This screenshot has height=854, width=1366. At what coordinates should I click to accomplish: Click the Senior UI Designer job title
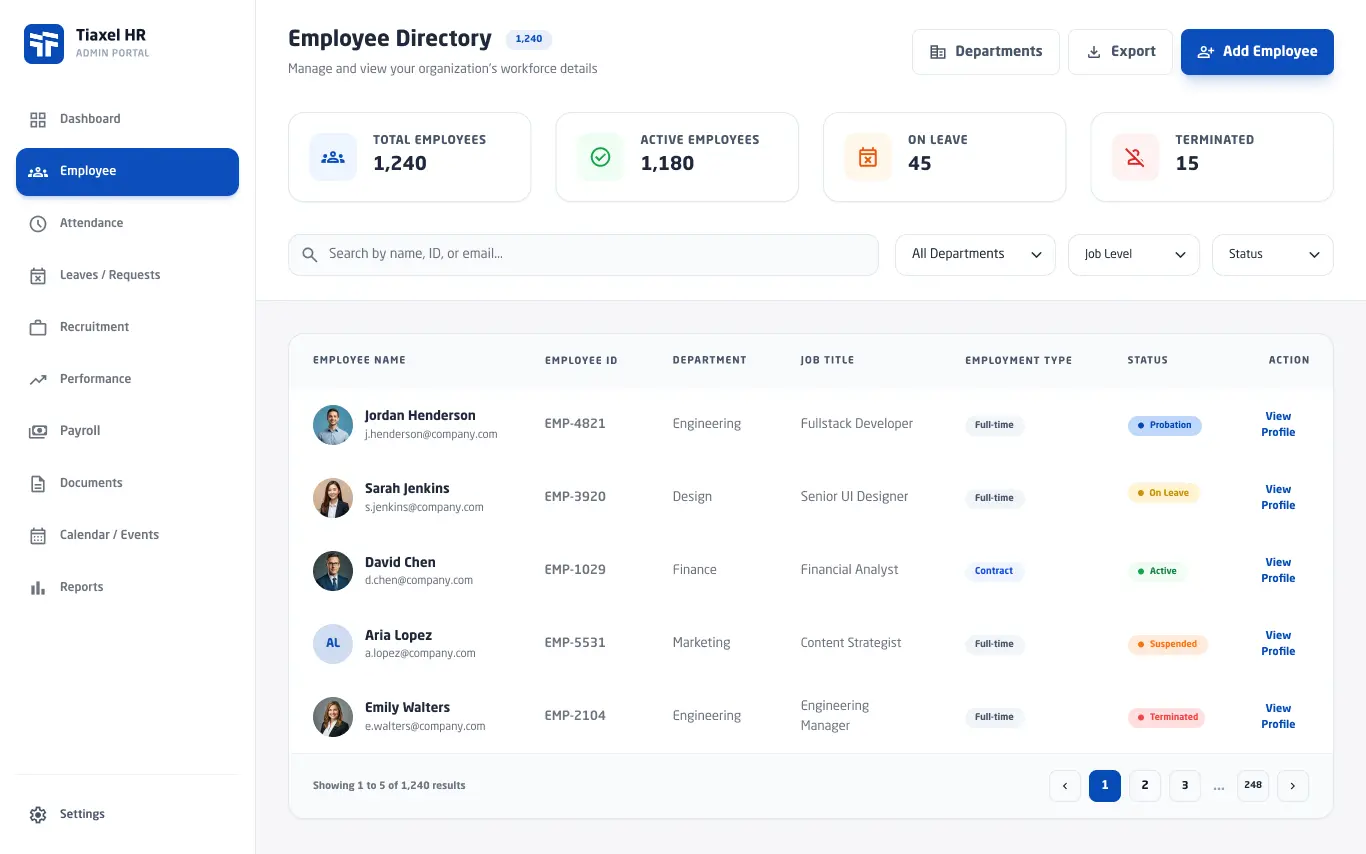coord(854,498)
